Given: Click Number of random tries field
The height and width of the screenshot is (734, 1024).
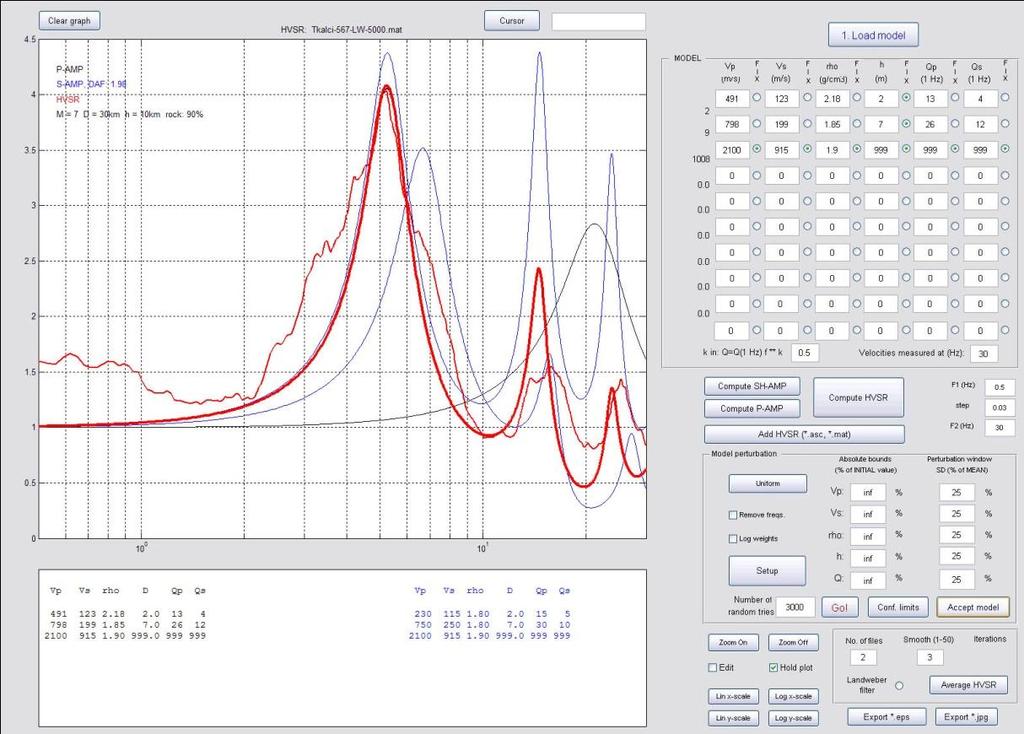Looking at the screenshot, I should click(x=795, y=607).
